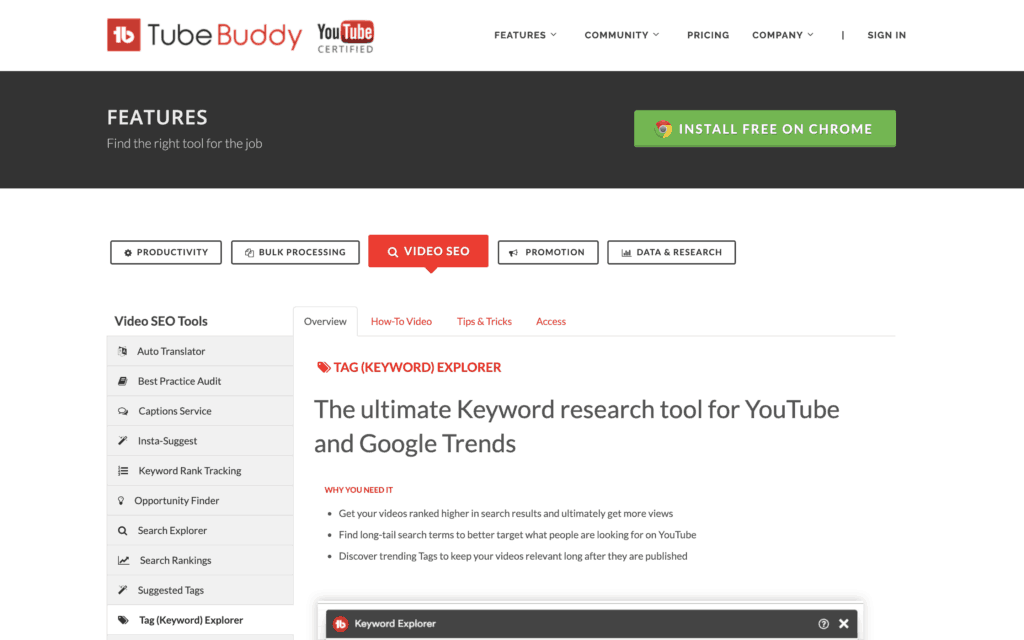Click the Best Practice Audit book icon

click(123, 381)
